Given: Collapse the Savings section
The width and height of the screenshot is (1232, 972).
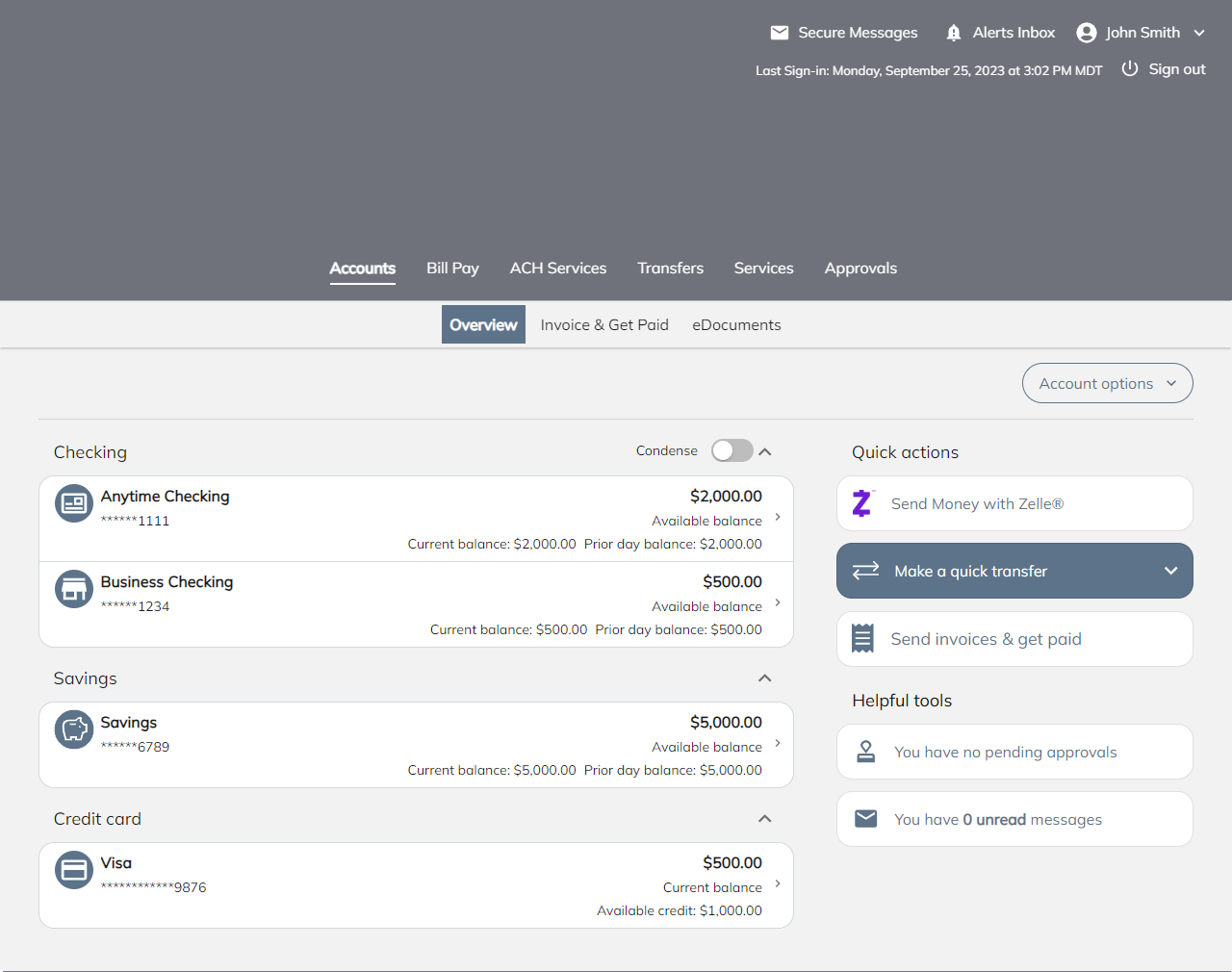Looking at the screenshot, I should [765, 678].
